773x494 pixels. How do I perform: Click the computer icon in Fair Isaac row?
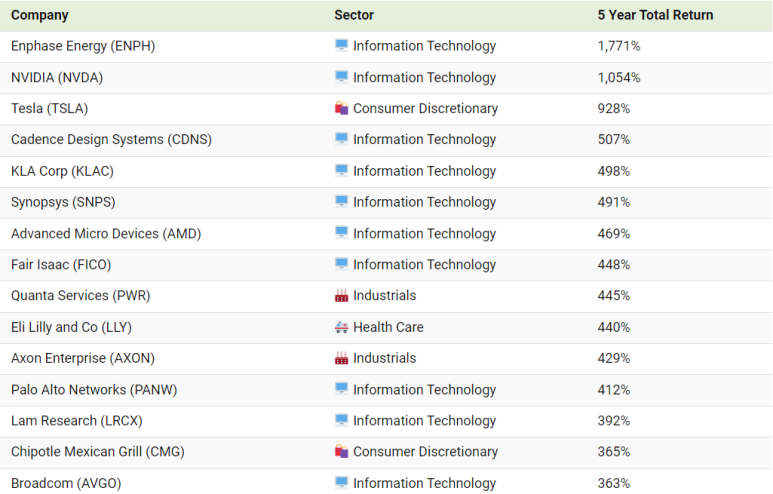tap(341, 264)
